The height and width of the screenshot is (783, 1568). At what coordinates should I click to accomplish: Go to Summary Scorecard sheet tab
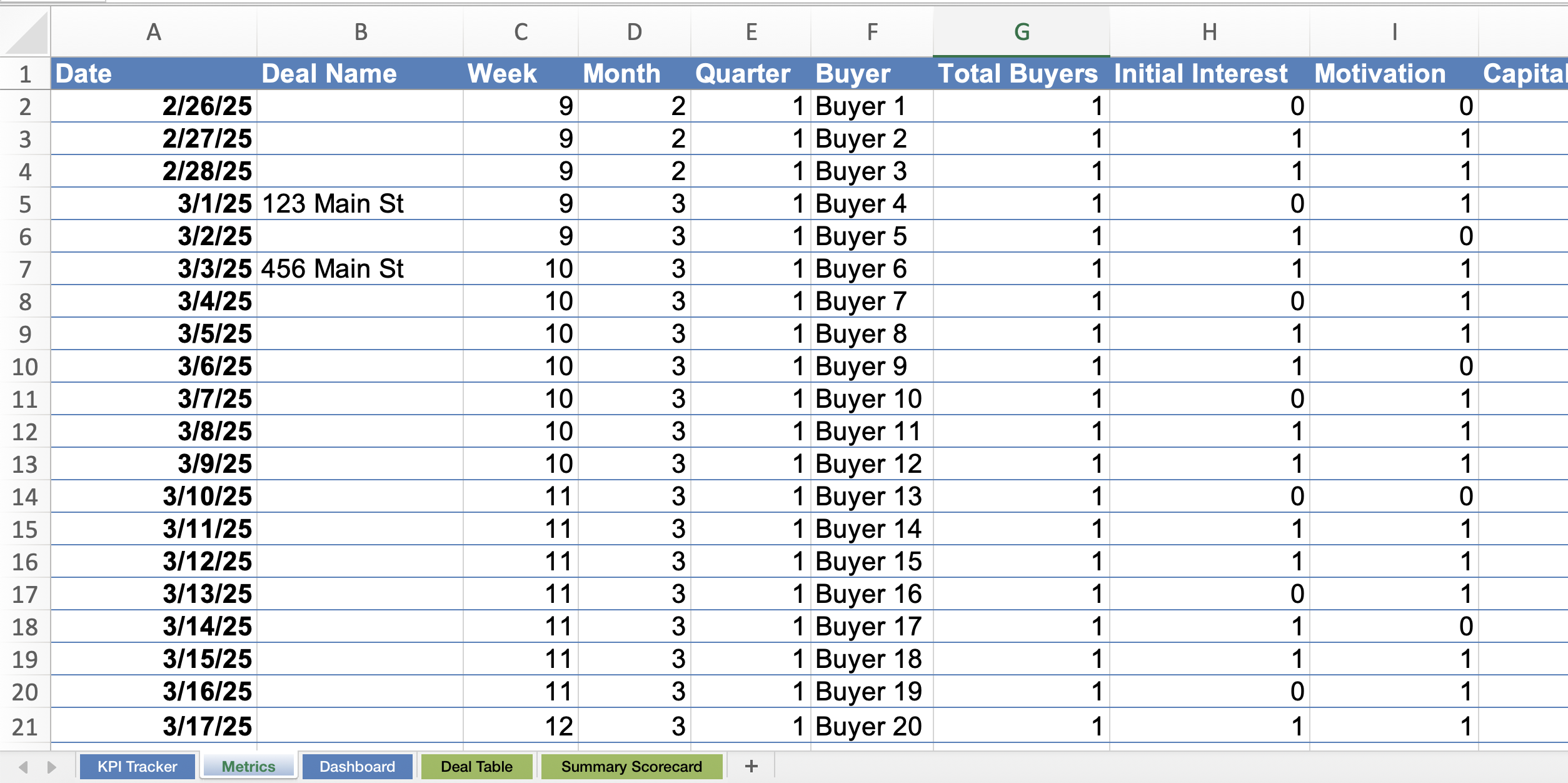(x=631, y=767)
